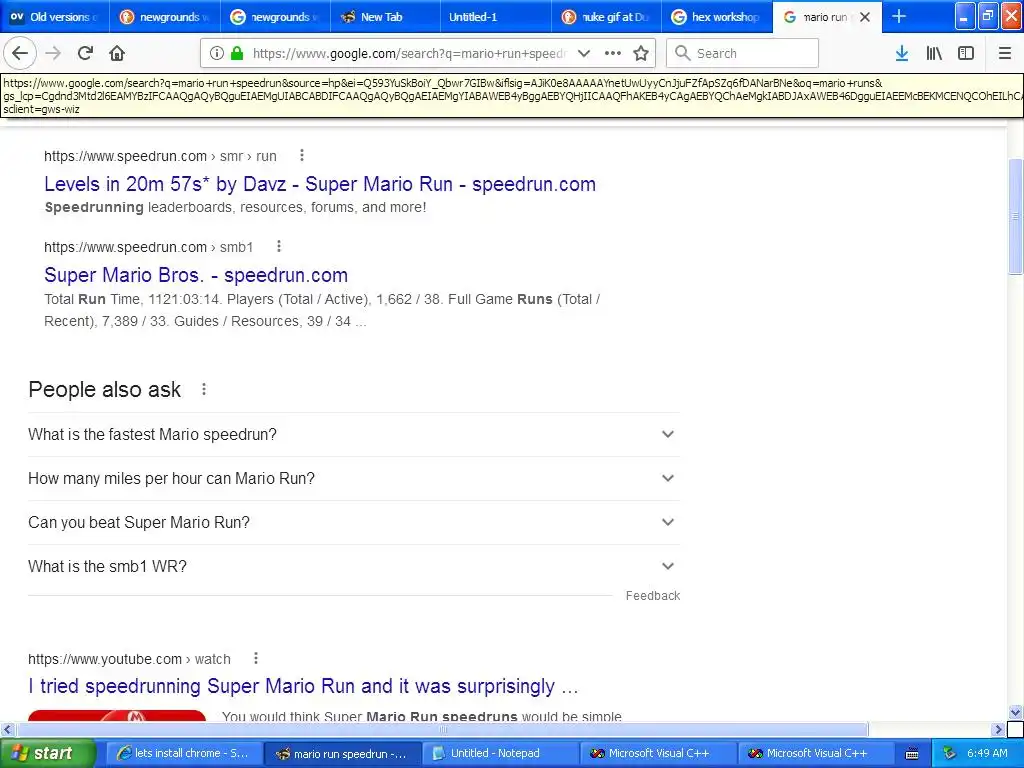Viewport: 1024px width, 768px height.
Task: Open the address bar history dropdown arrow
Action: [x=584, y=54]
